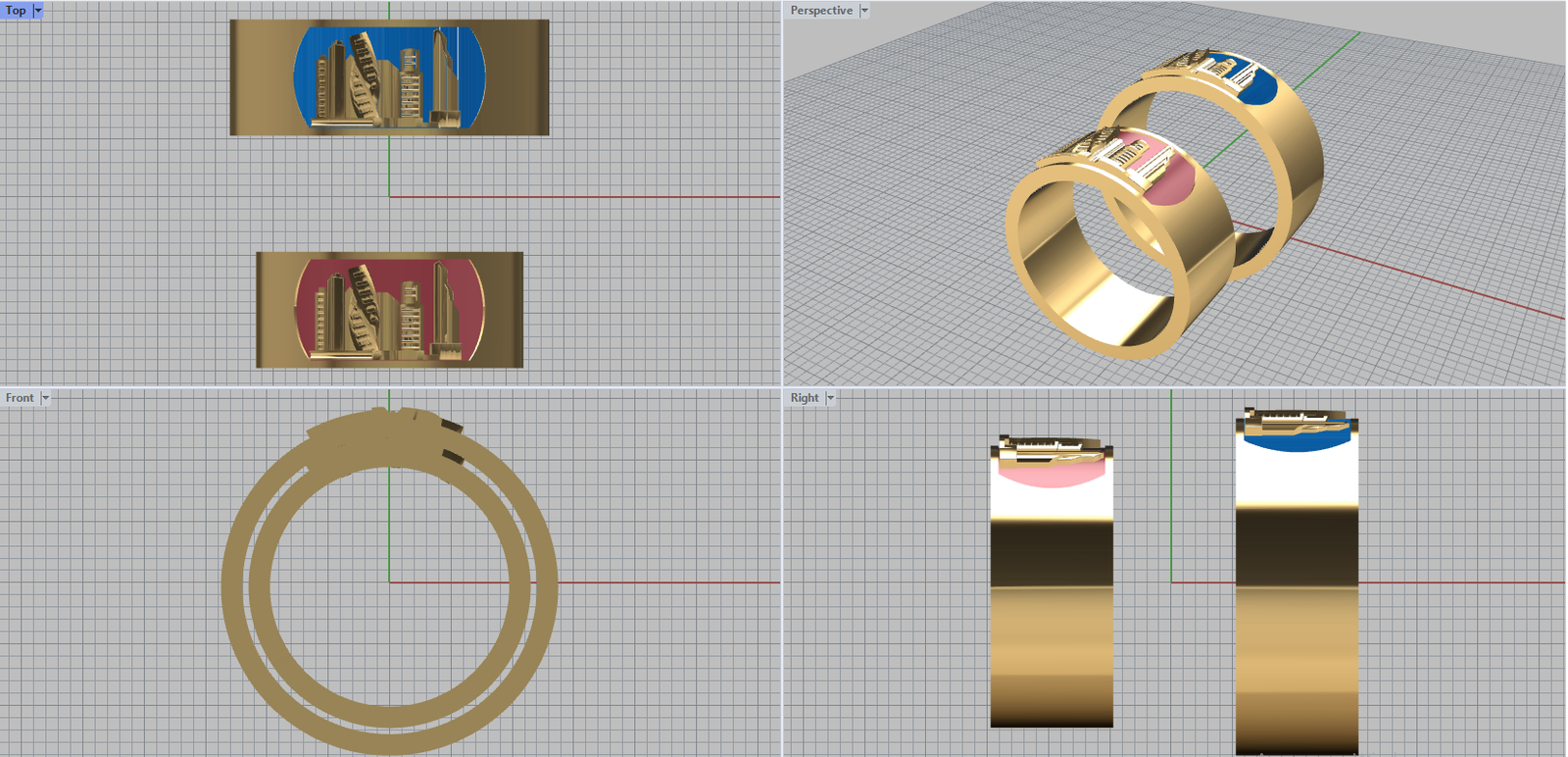The height and width of the screenshot is (757, 1568).
Task: Click the Perspective viewport title label
Action: pyautogui.click(x=820, y=11)
